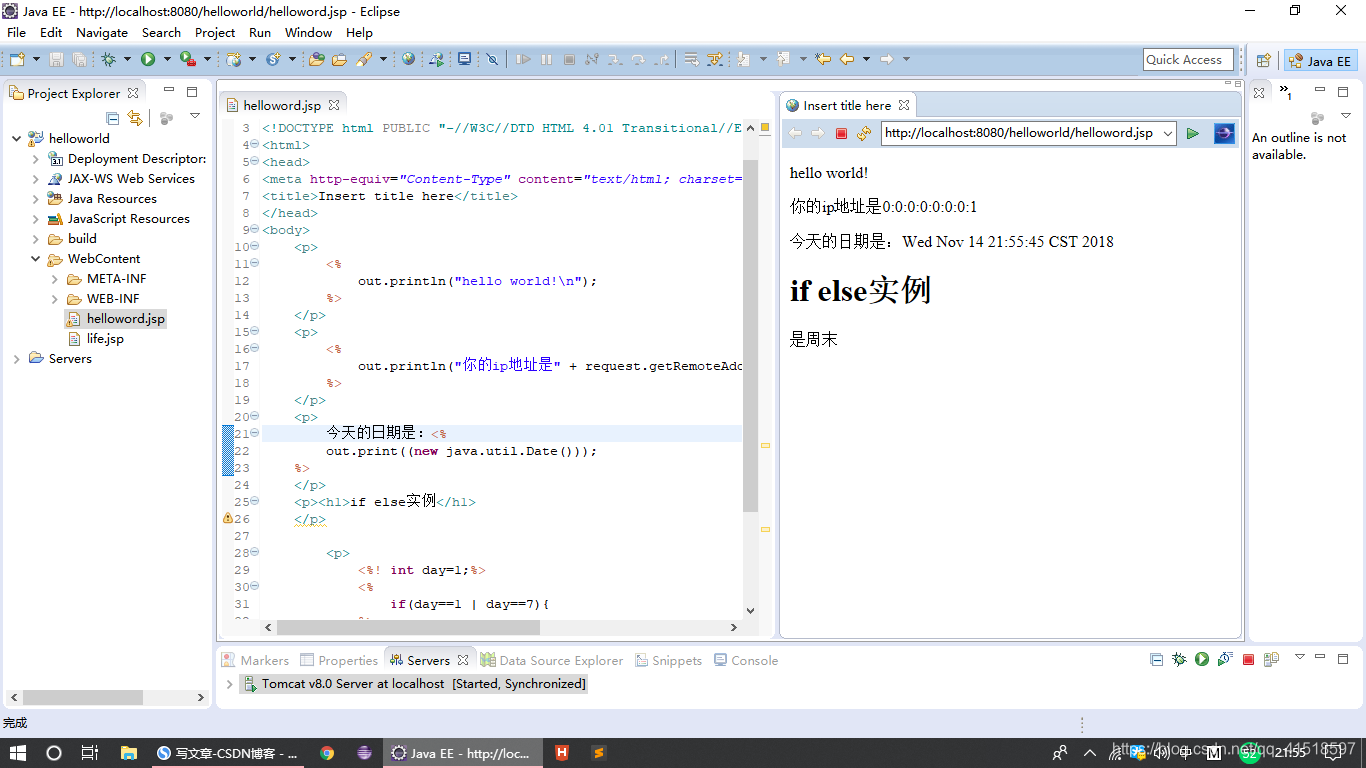
Task: Open the Project menu
Action: (215, 32)
